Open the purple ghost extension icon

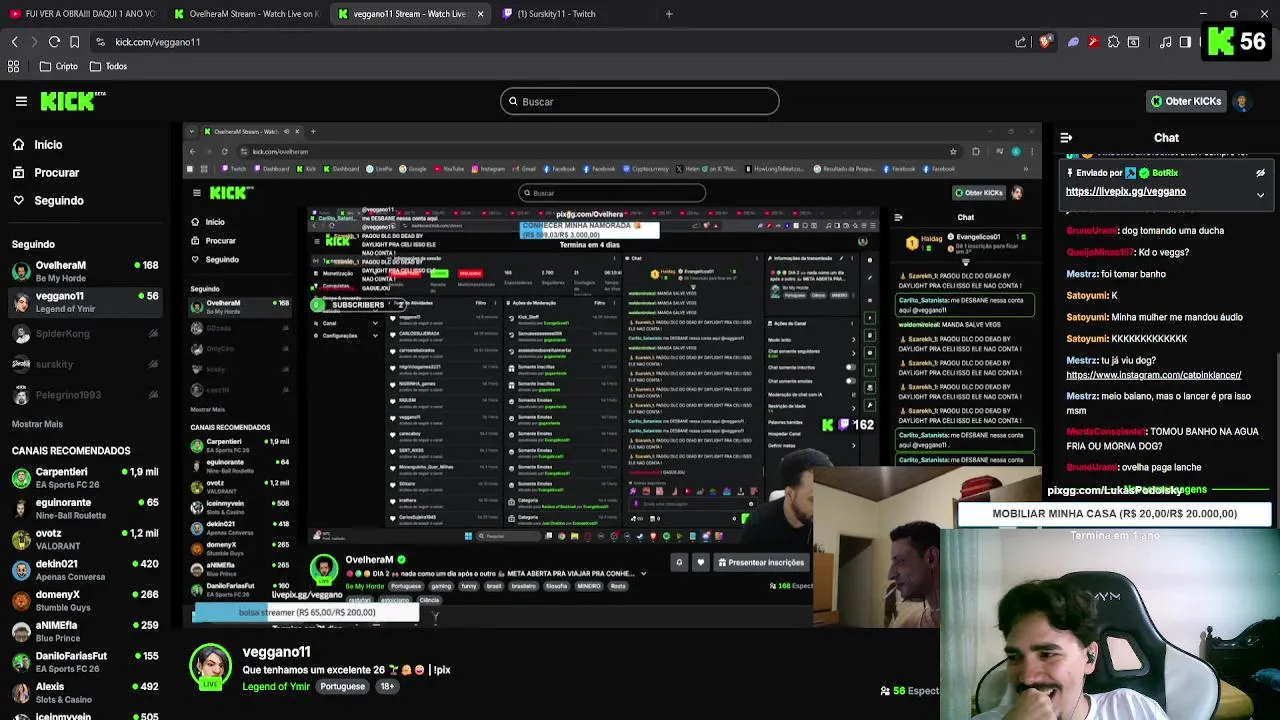pyautogui.click(x=1073, y=42)
